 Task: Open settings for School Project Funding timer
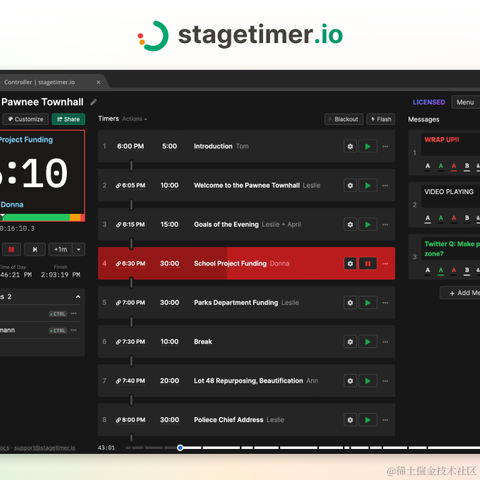[350, 264]
